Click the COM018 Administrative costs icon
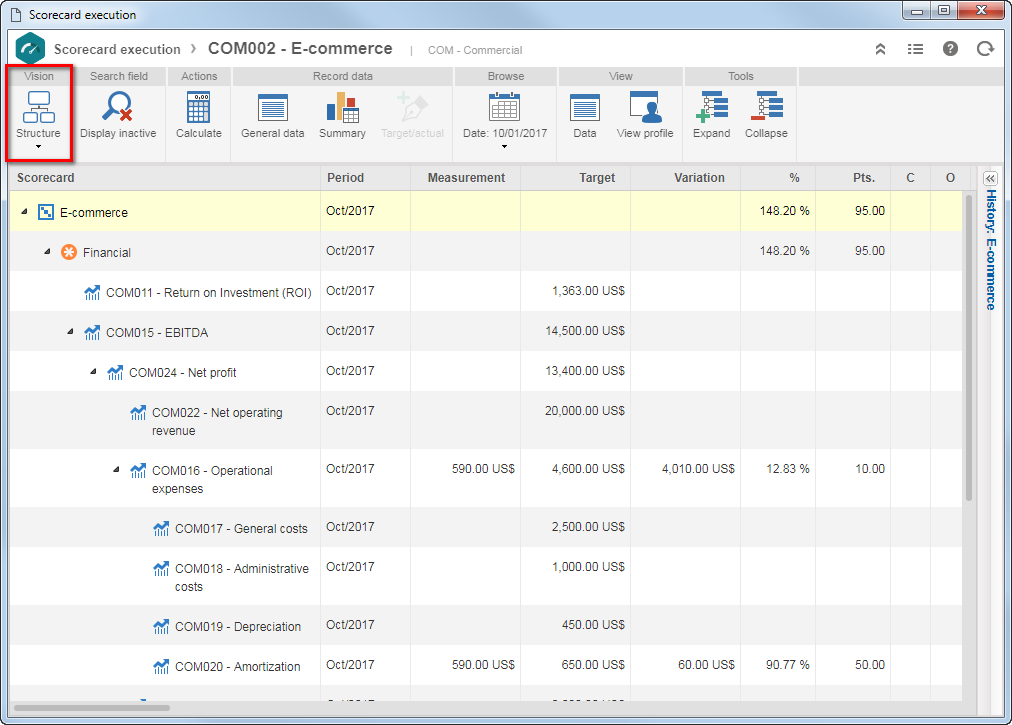The image size is (1012, 725). (161, 568)
